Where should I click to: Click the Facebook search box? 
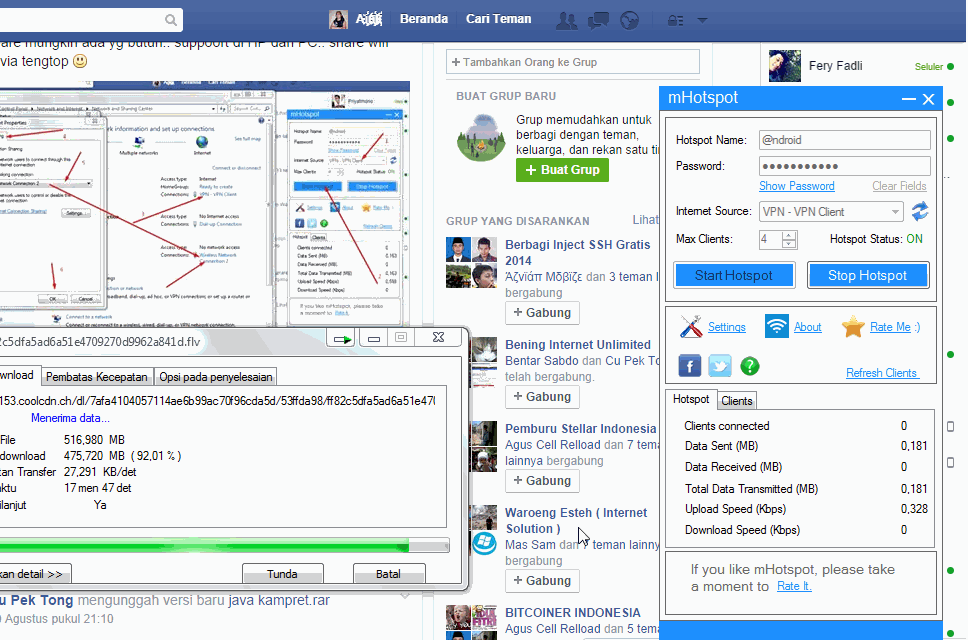[91, 20]
